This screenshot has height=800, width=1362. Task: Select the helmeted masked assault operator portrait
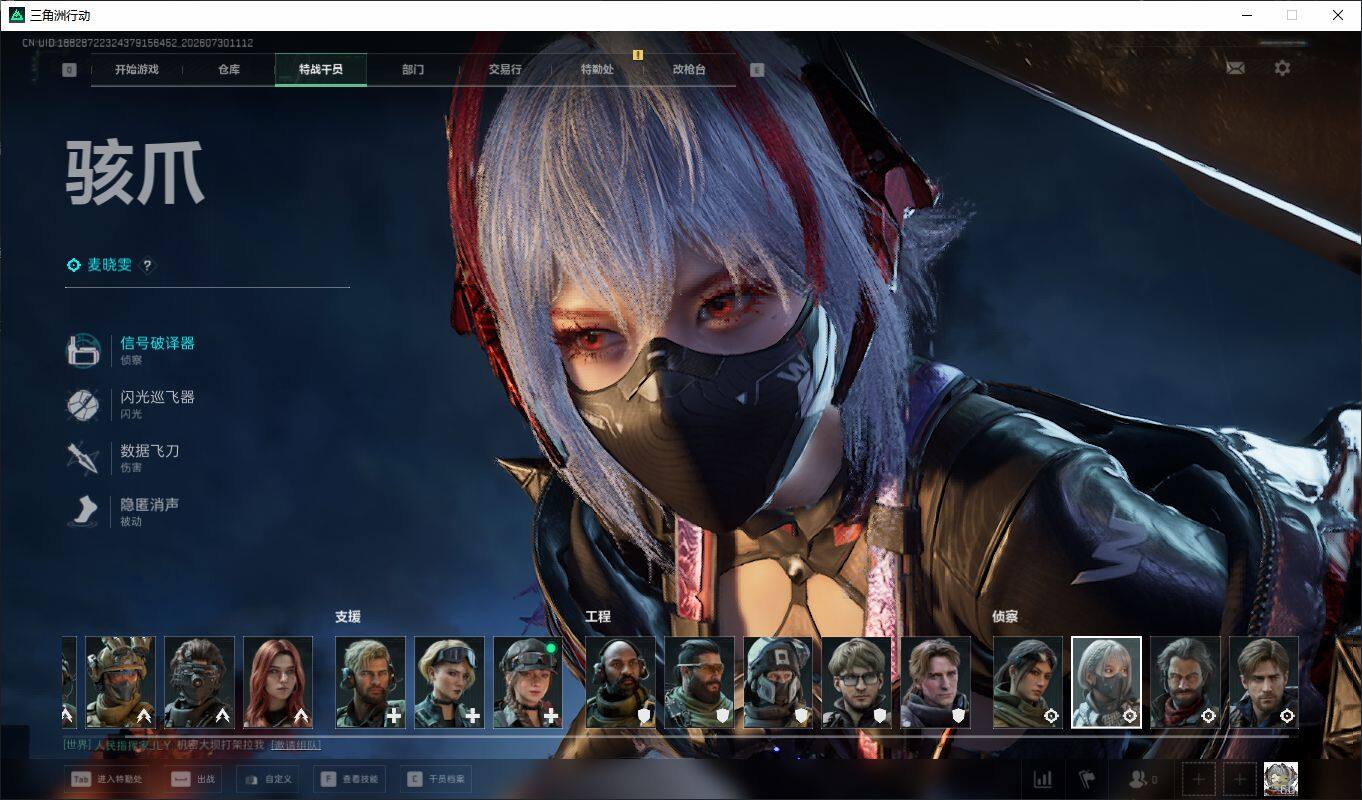point(120,682)
